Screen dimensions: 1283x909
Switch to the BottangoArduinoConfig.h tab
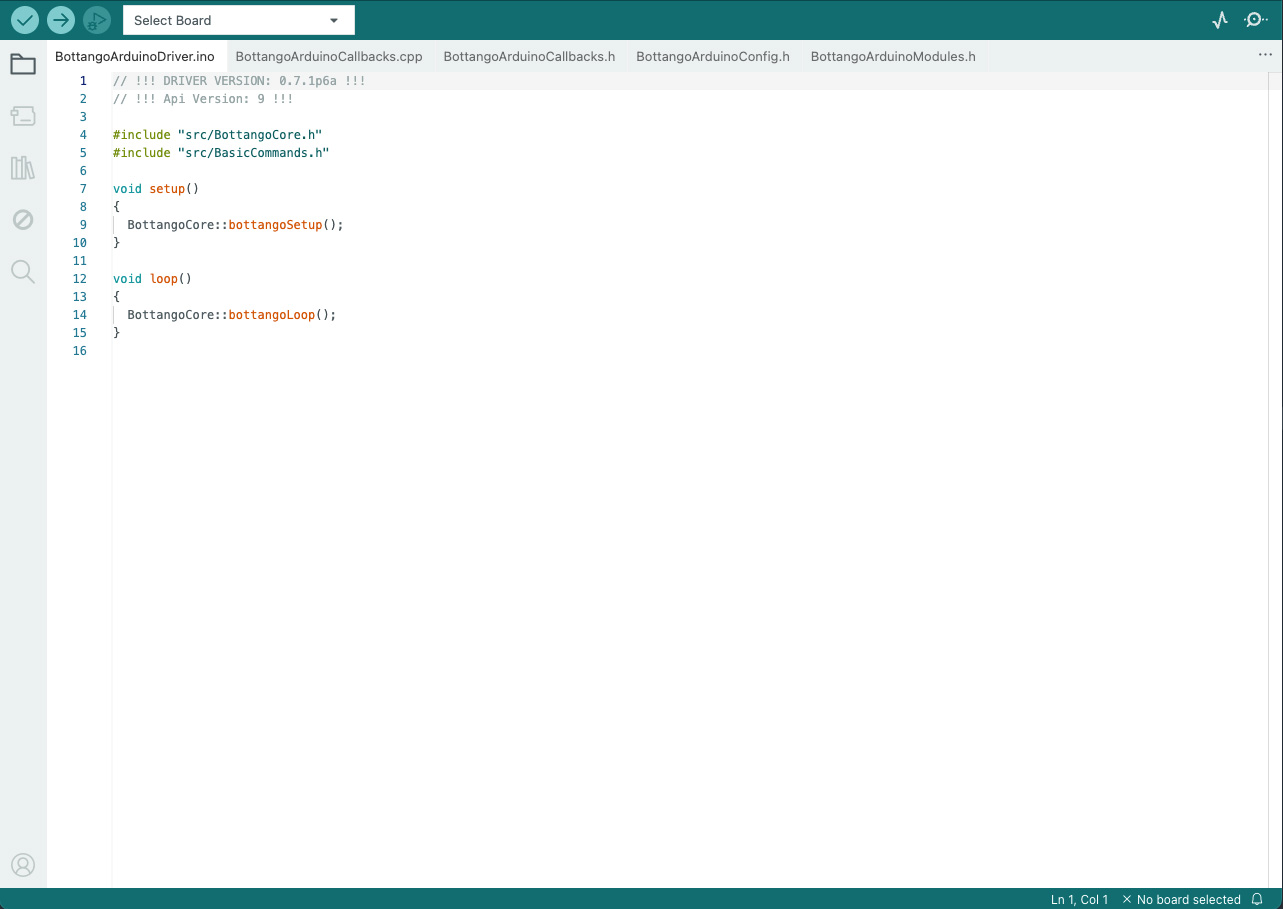click(x=713, y=56)
